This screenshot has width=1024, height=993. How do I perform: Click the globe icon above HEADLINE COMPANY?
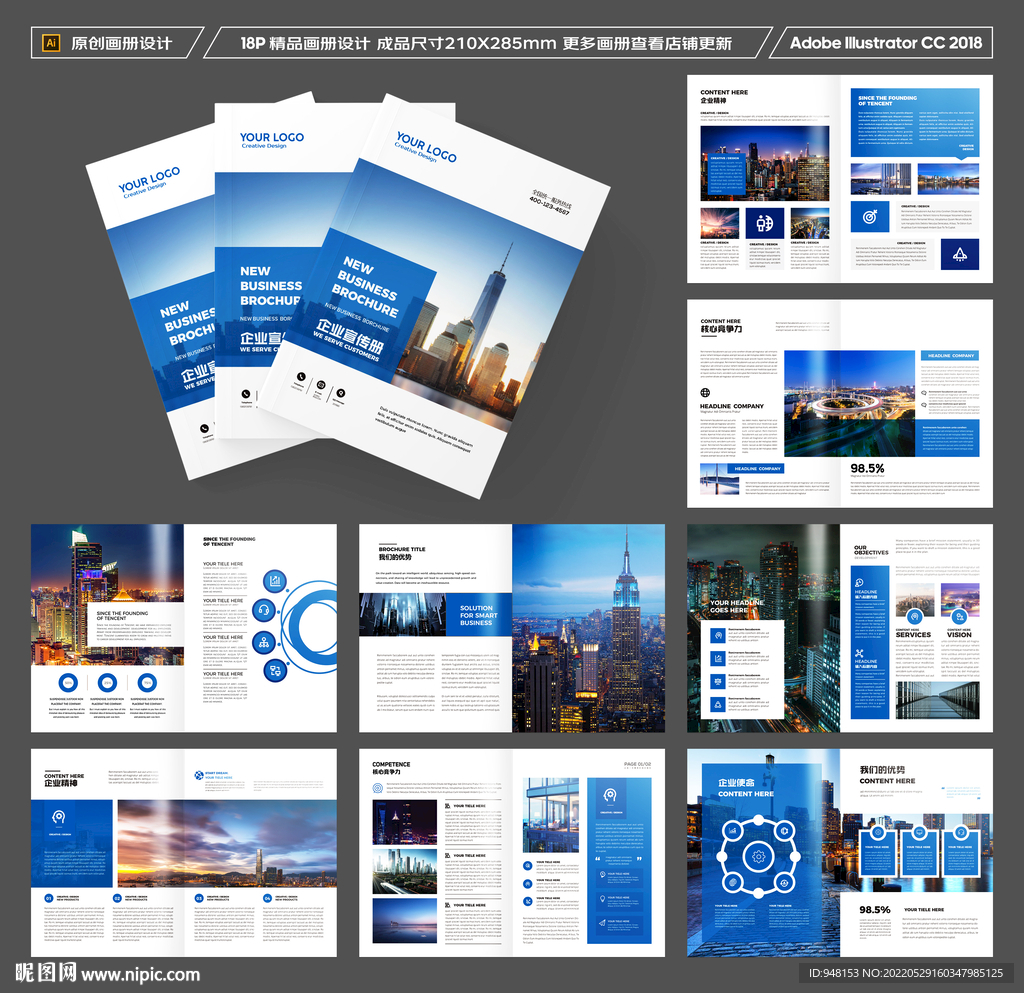click(705, 392)
